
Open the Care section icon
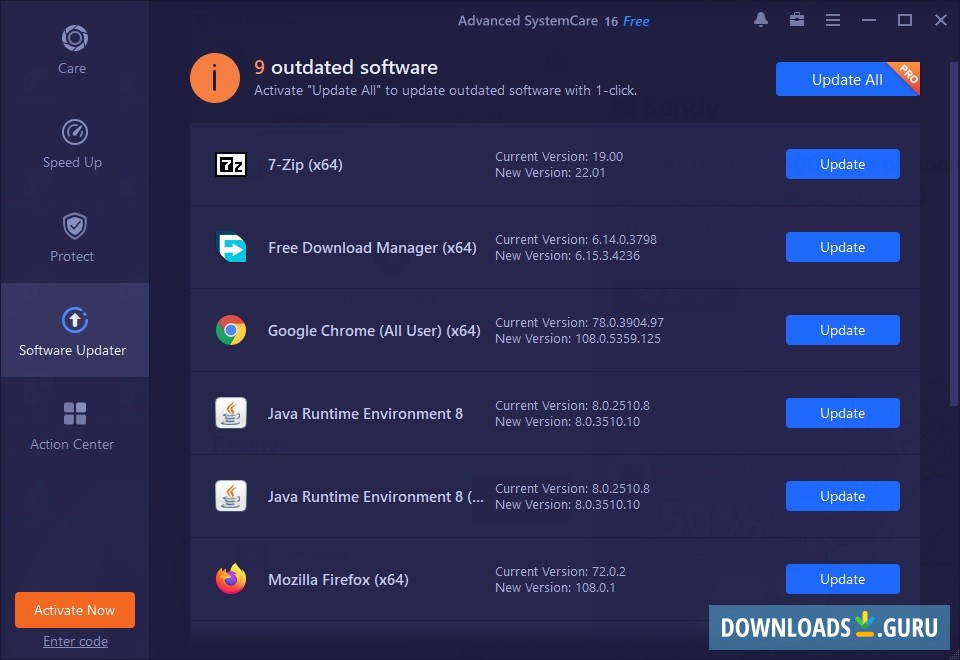75,38
